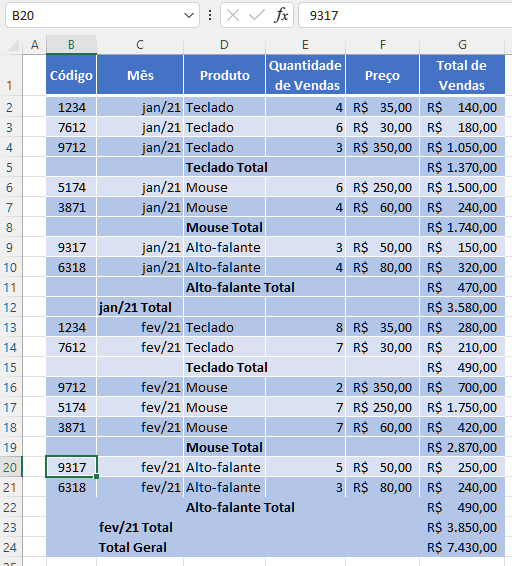The width and height of the screenshot is (512, 566).
Task: Click the Produto header cell
Action: [x=224, y=75]
